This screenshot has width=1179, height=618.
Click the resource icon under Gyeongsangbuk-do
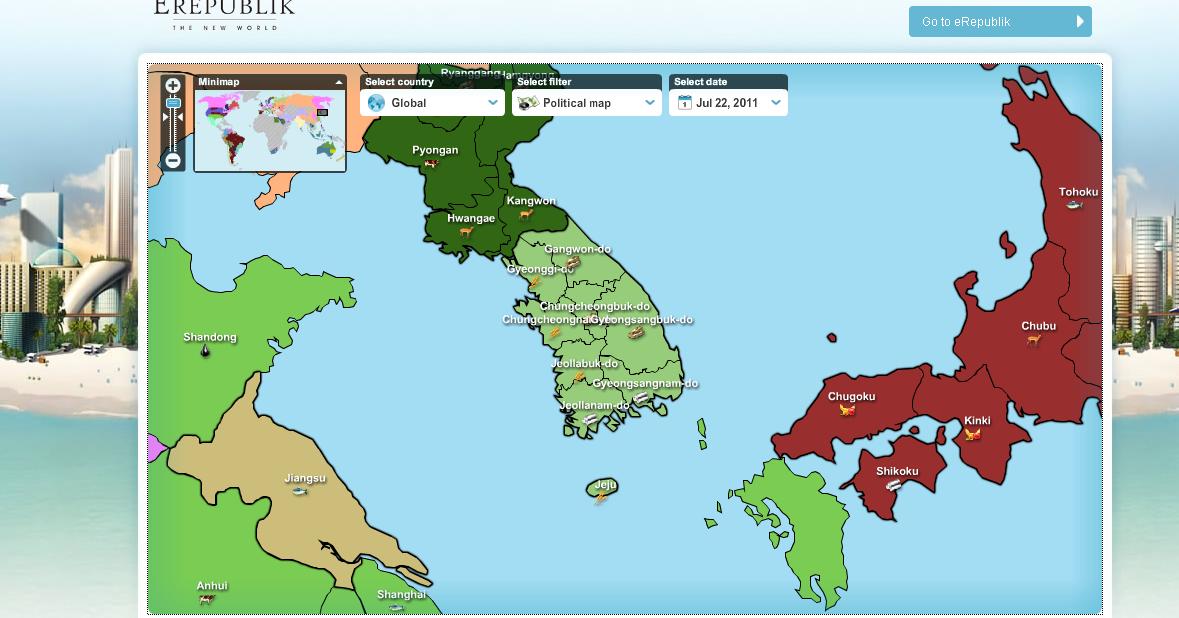(635, 332)
